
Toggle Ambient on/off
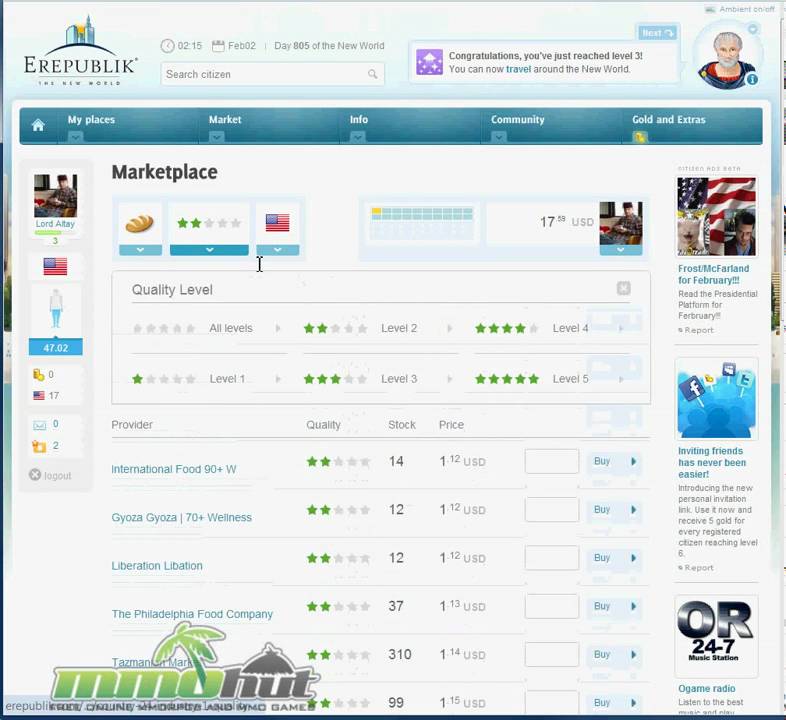point(740,9)
